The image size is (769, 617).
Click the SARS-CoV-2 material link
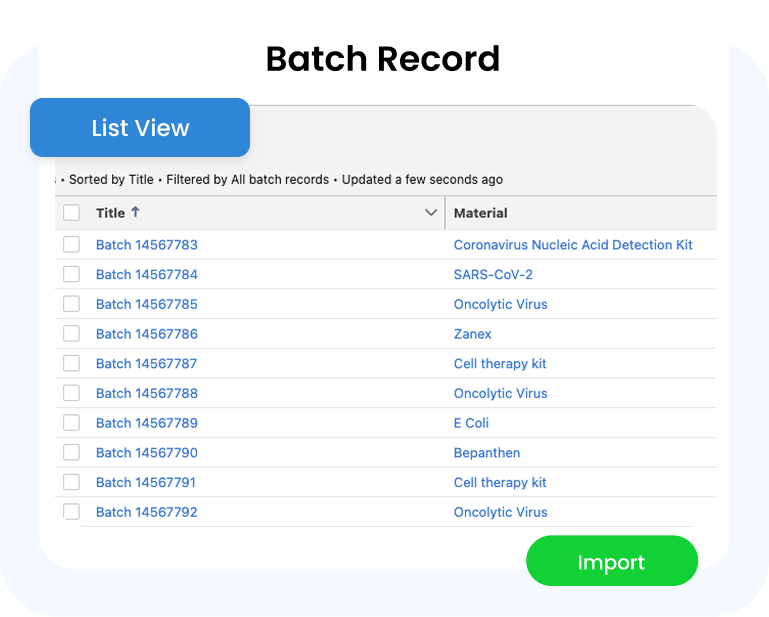[x=493, y=274]
